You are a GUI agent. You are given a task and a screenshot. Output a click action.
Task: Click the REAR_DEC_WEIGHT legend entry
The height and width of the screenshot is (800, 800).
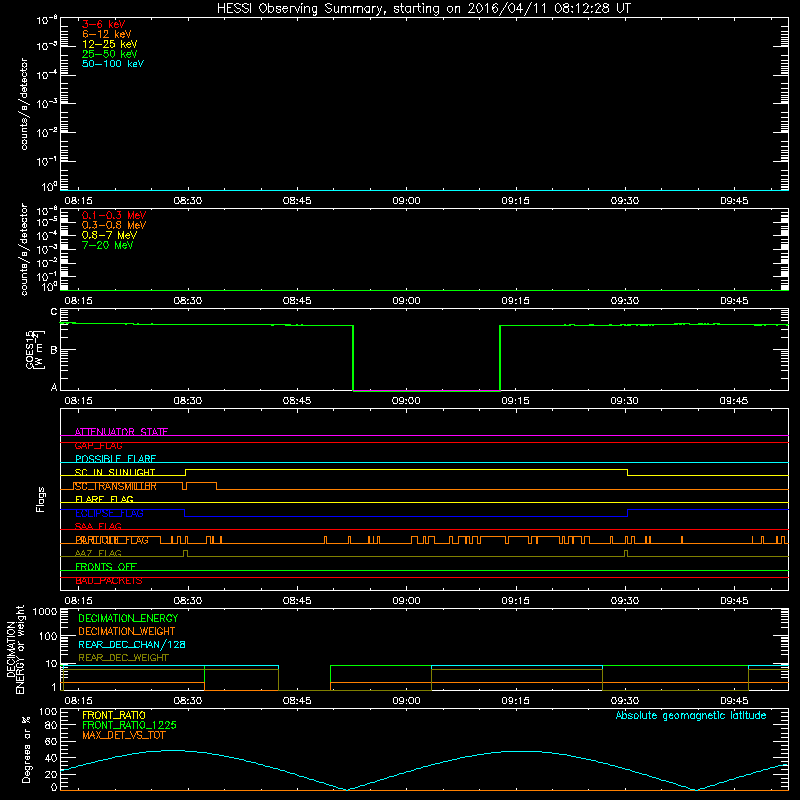pos(123,658)
